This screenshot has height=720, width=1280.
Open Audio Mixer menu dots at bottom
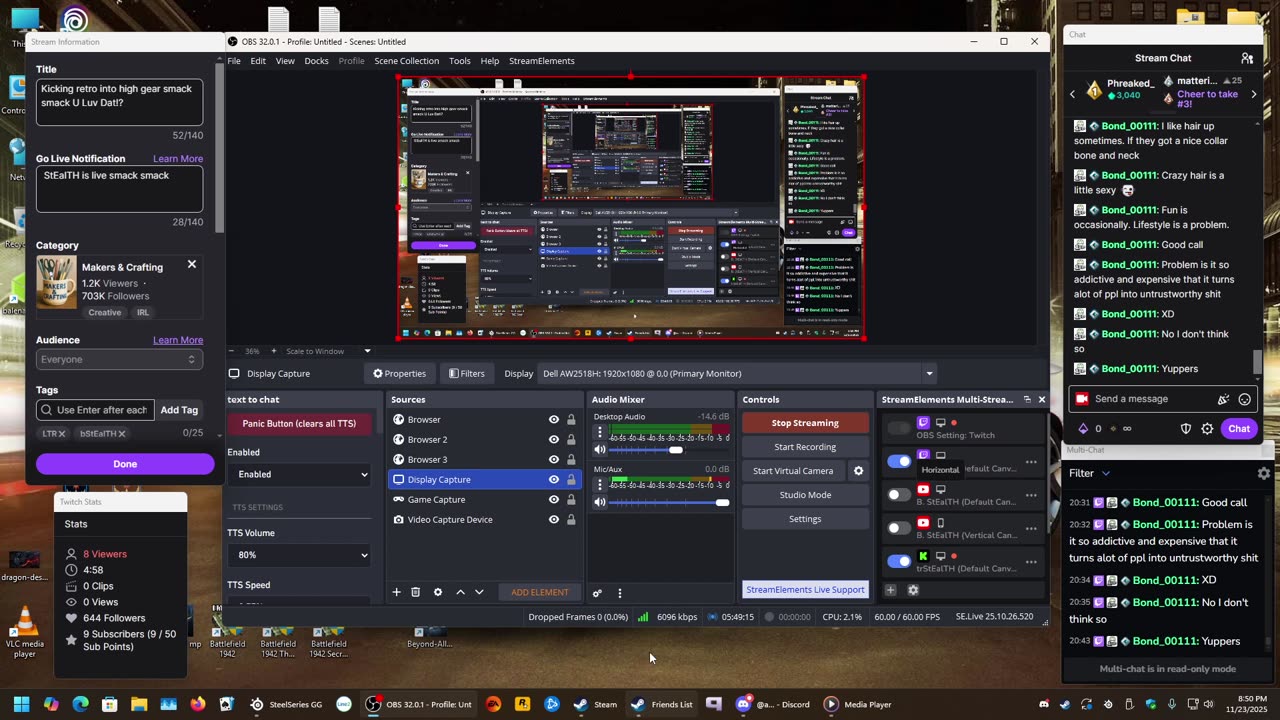pyautogui.click(x=619, y=593)
